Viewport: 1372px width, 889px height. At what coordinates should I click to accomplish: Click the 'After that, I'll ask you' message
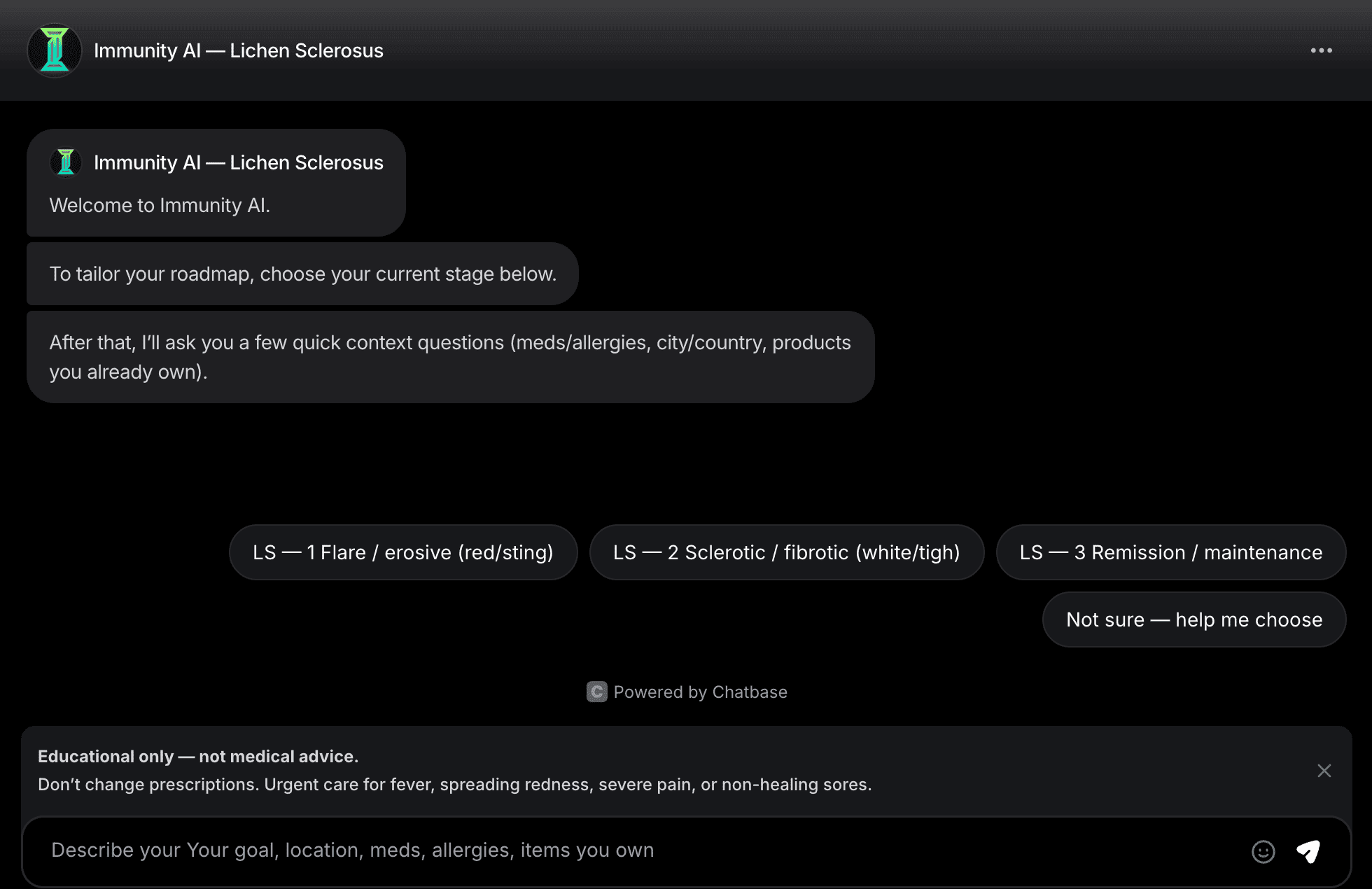[x=449, y=357]
